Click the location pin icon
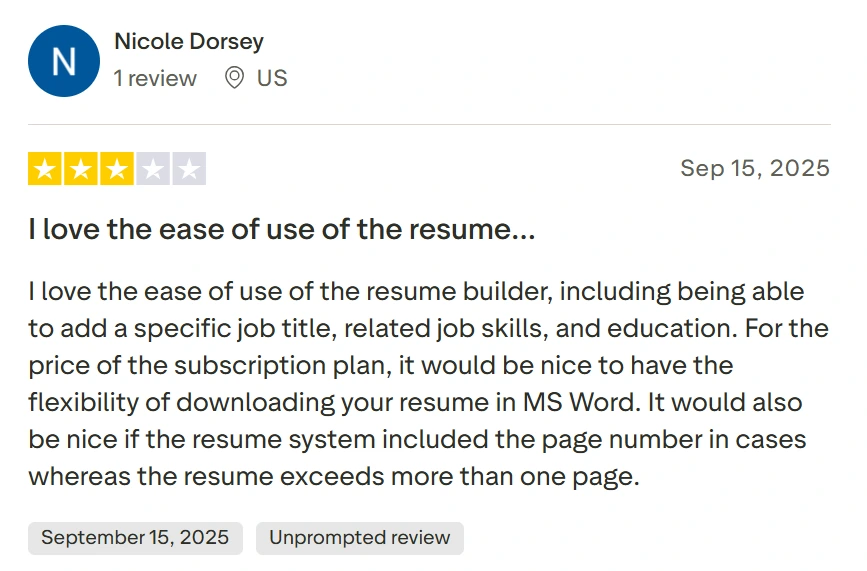Viewport: 867px width, 571px height. pyautogui.click(x=234, y=78)
